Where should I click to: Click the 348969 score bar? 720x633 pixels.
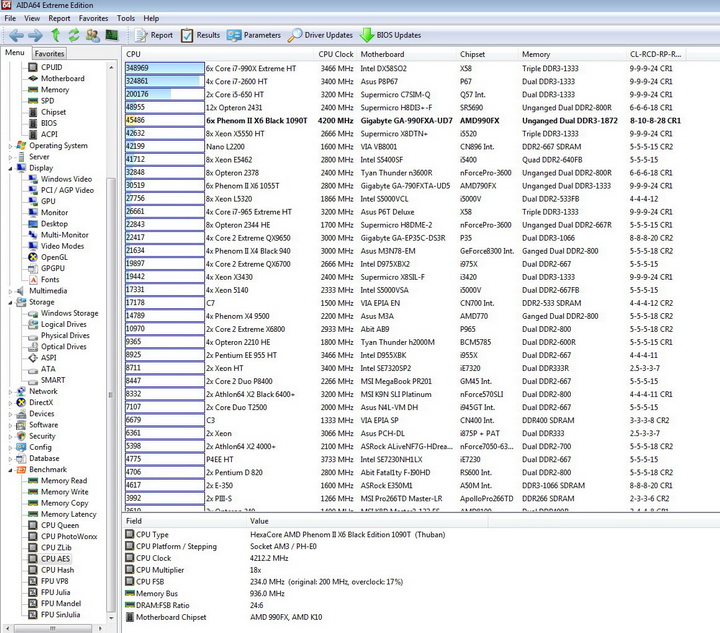(164, 68)
